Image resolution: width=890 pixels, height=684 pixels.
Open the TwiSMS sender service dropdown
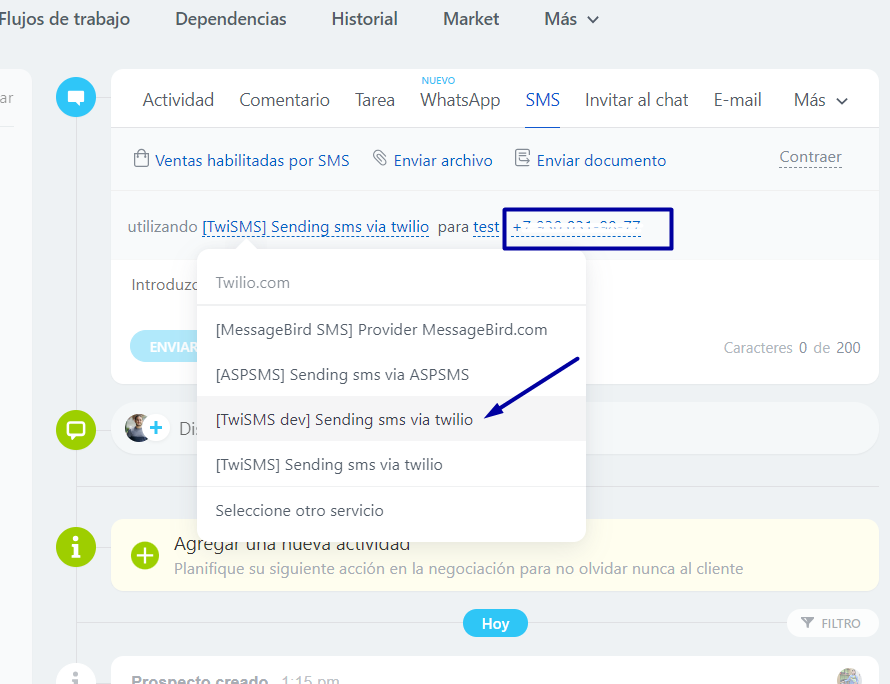coord(315,227)
